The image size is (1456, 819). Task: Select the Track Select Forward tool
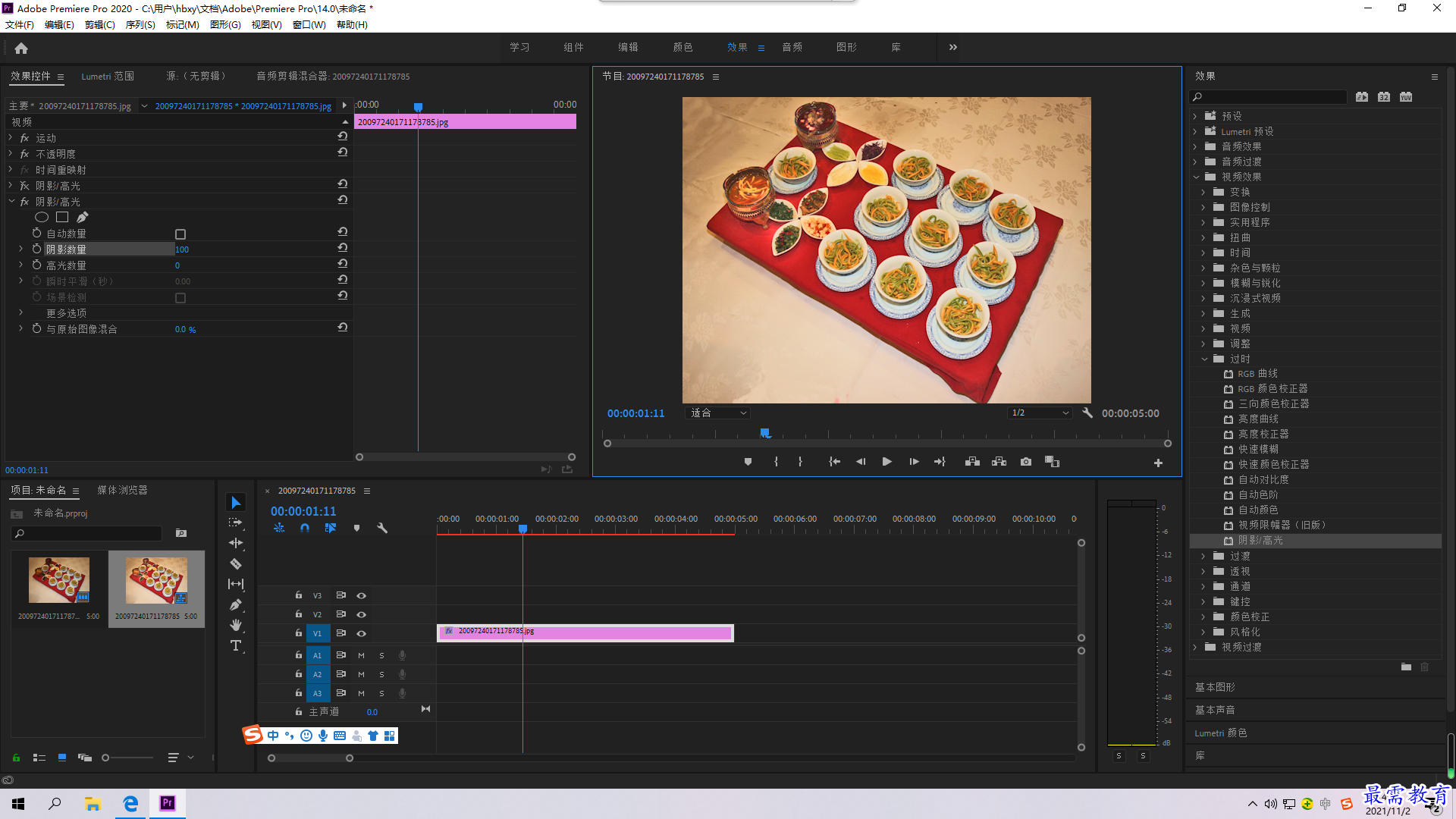point(236,522)
